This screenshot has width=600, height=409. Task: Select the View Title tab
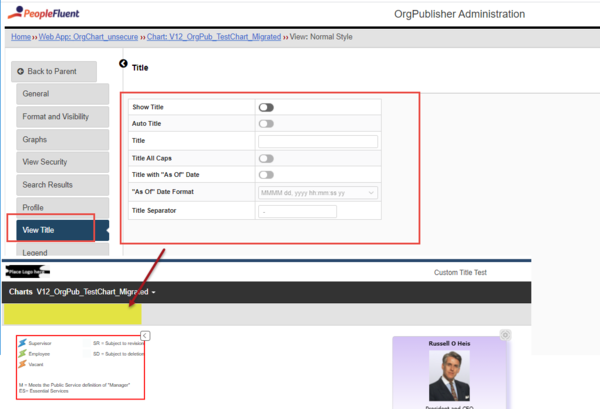point(63,230)
